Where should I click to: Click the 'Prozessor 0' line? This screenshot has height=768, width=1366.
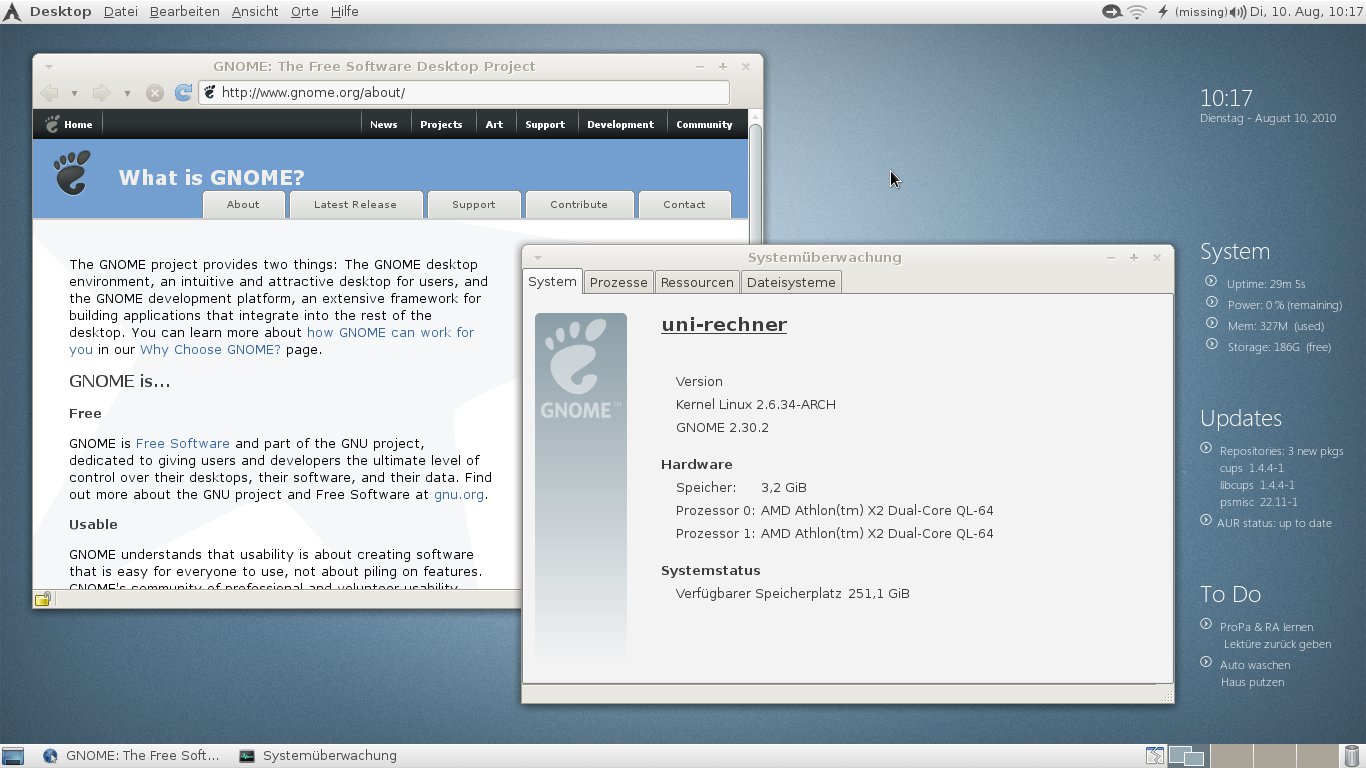tap(835, 511)
